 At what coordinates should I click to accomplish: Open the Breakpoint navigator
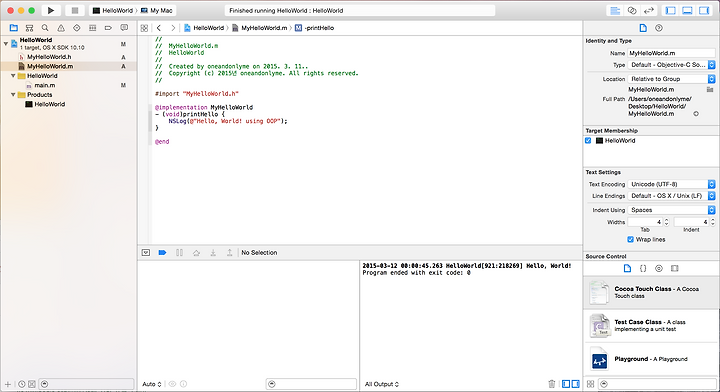(108, 28)
